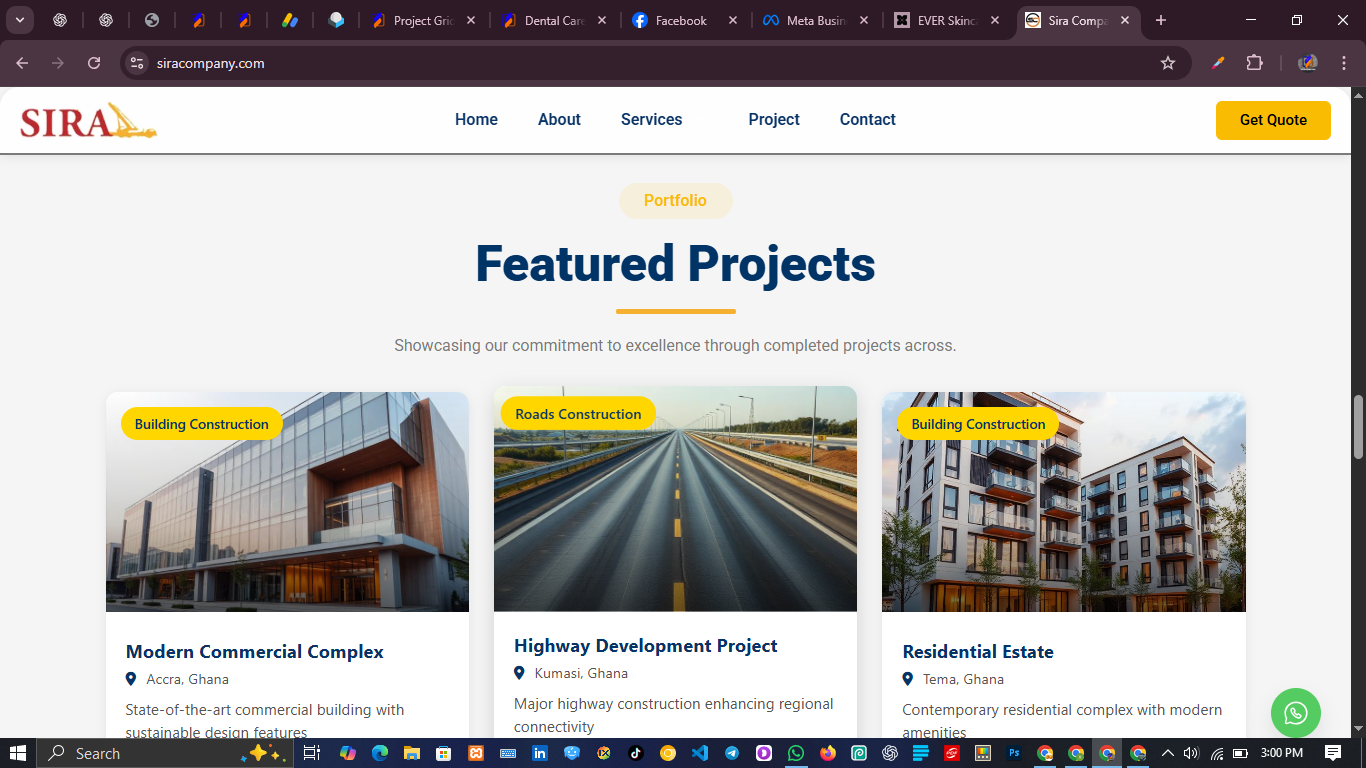Image resolution: width=1366 pixels, height=768 pixels.
Task: Open XAMPP from the taskbar
Action: [x=475, y=753]
